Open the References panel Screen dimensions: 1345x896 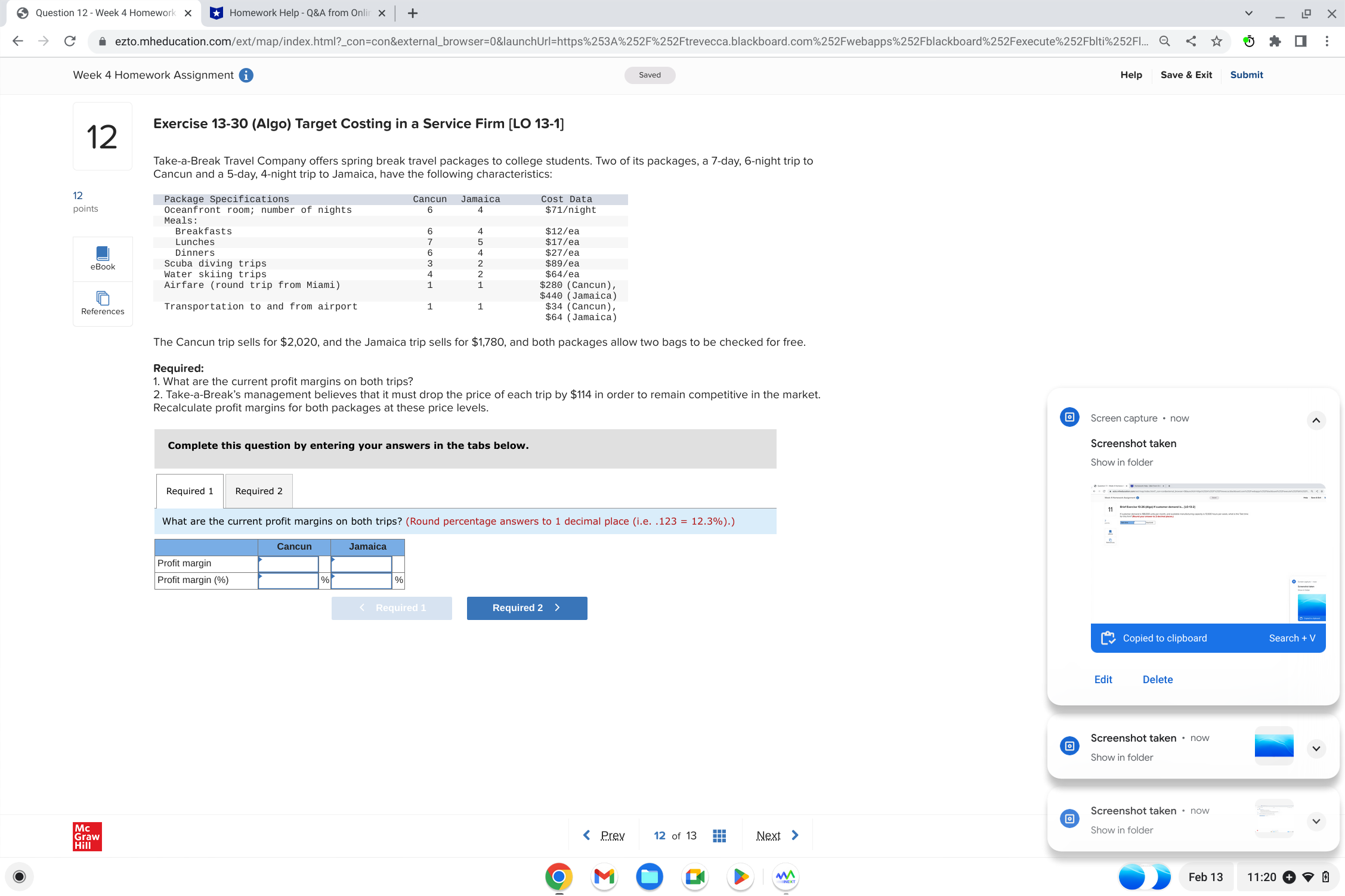pyautogui.click(x=102, y=303)
